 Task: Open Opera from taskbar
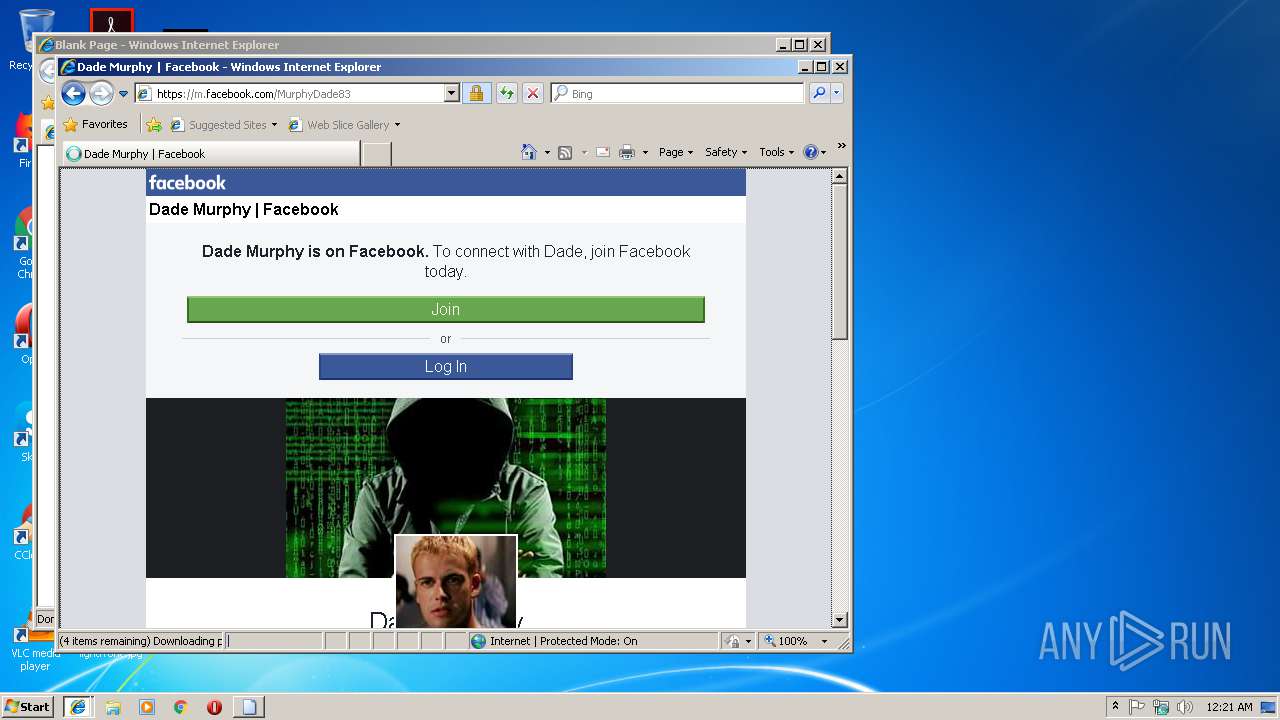click(214, 707)
